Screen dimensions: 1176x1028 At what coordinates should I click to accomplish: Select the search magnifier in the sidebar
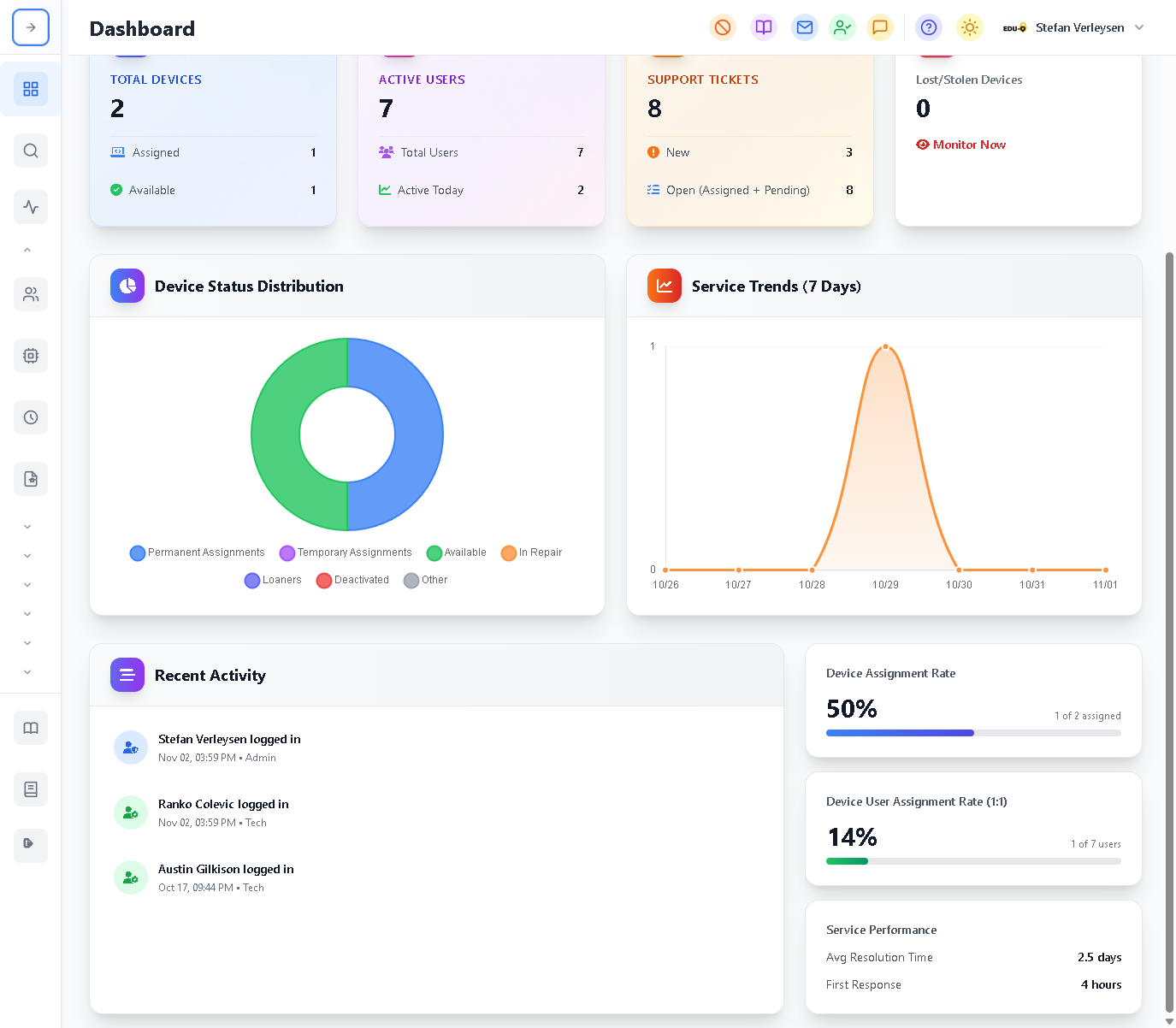point(31,151)
